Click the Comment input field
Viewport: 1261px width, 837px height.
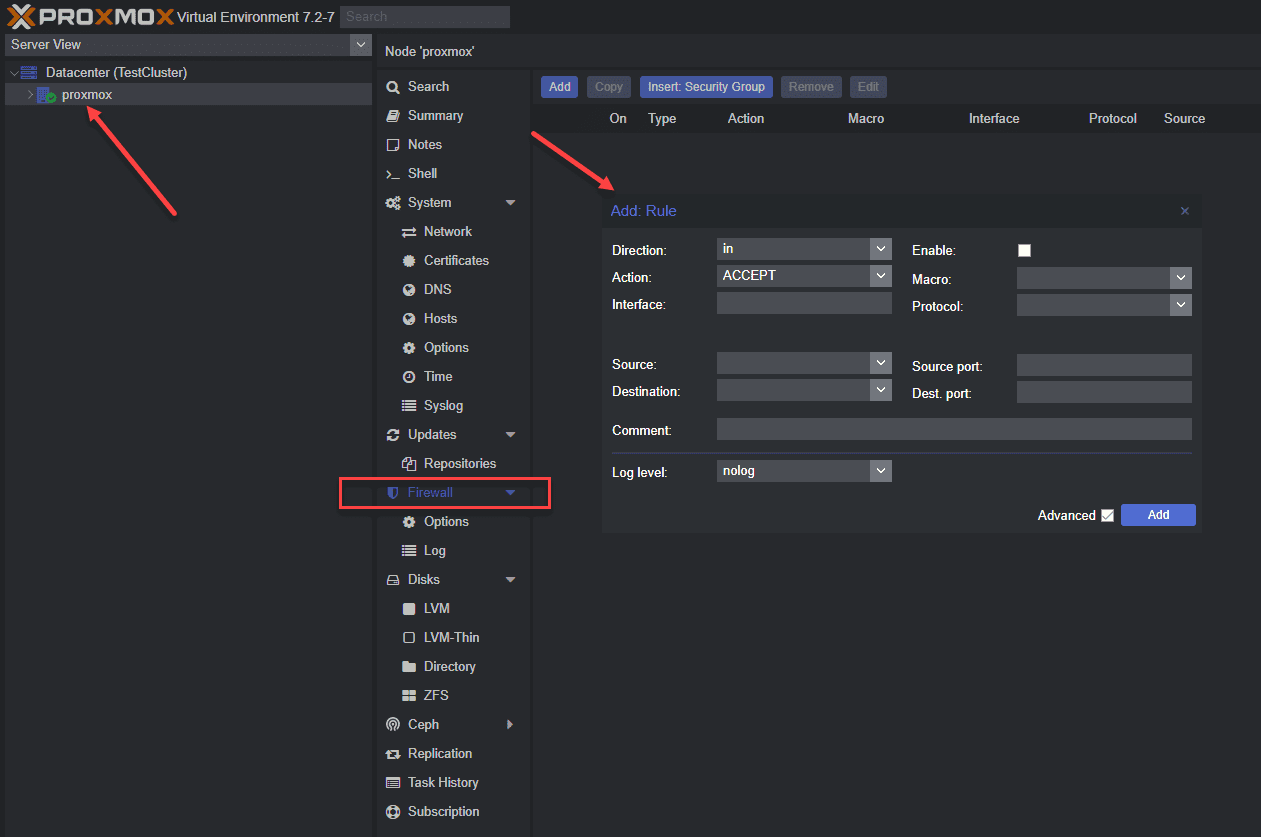click(954, 429)
